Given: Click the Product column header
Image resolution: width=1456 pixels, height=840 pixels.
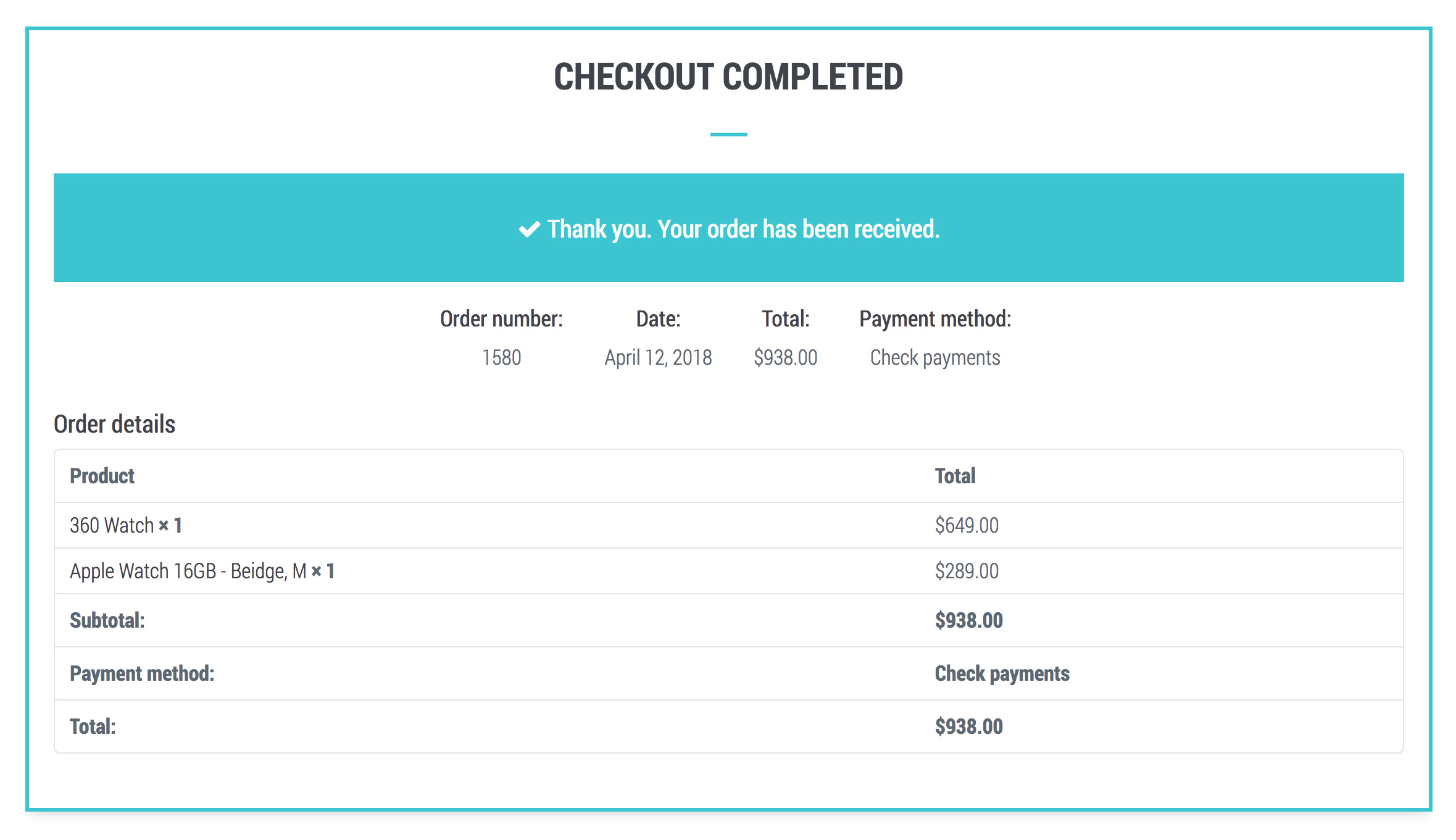Looking at the screenshot, I should [x=102, y=476].
